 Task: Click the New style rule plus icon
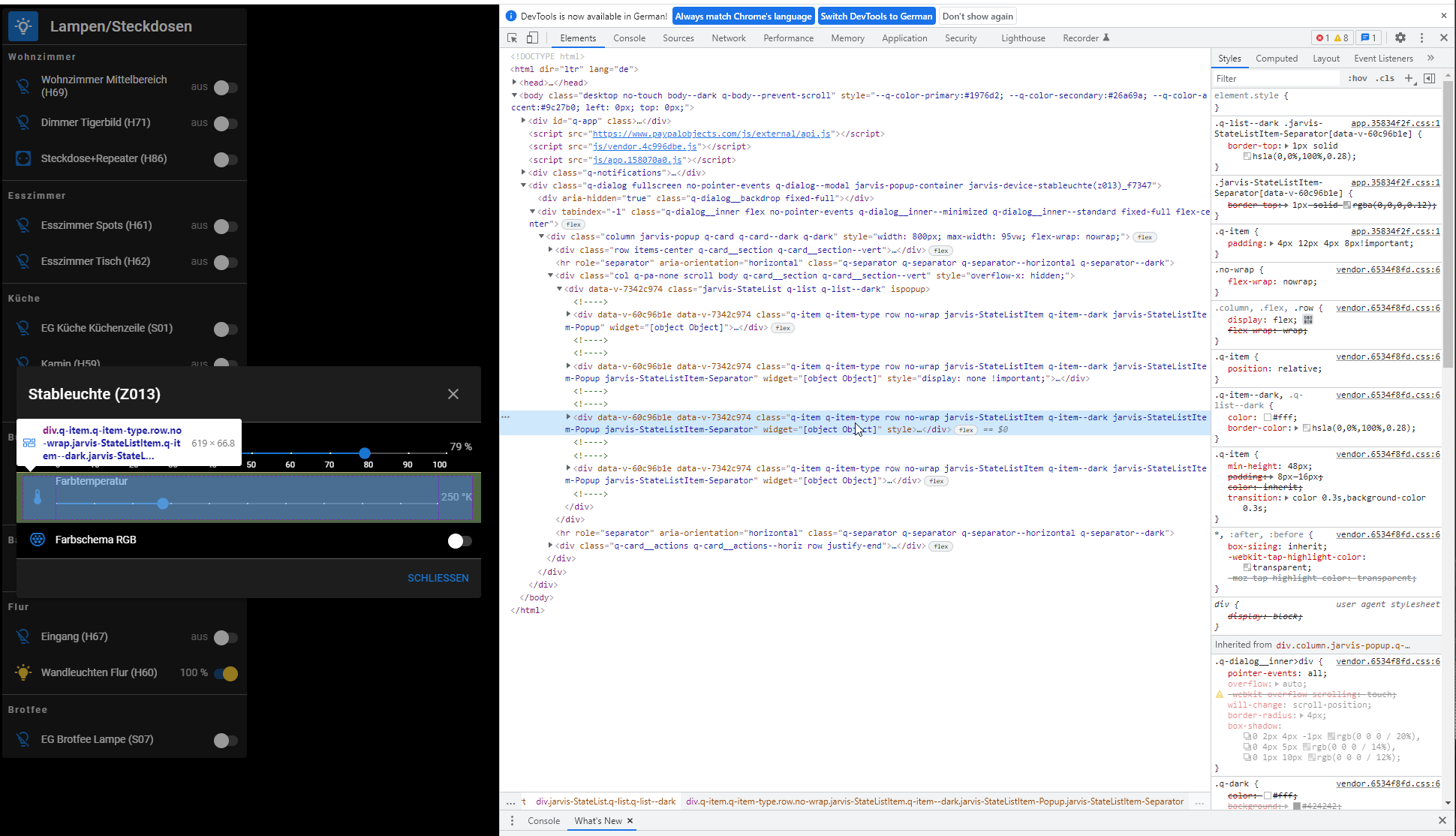coord(1409,78)
